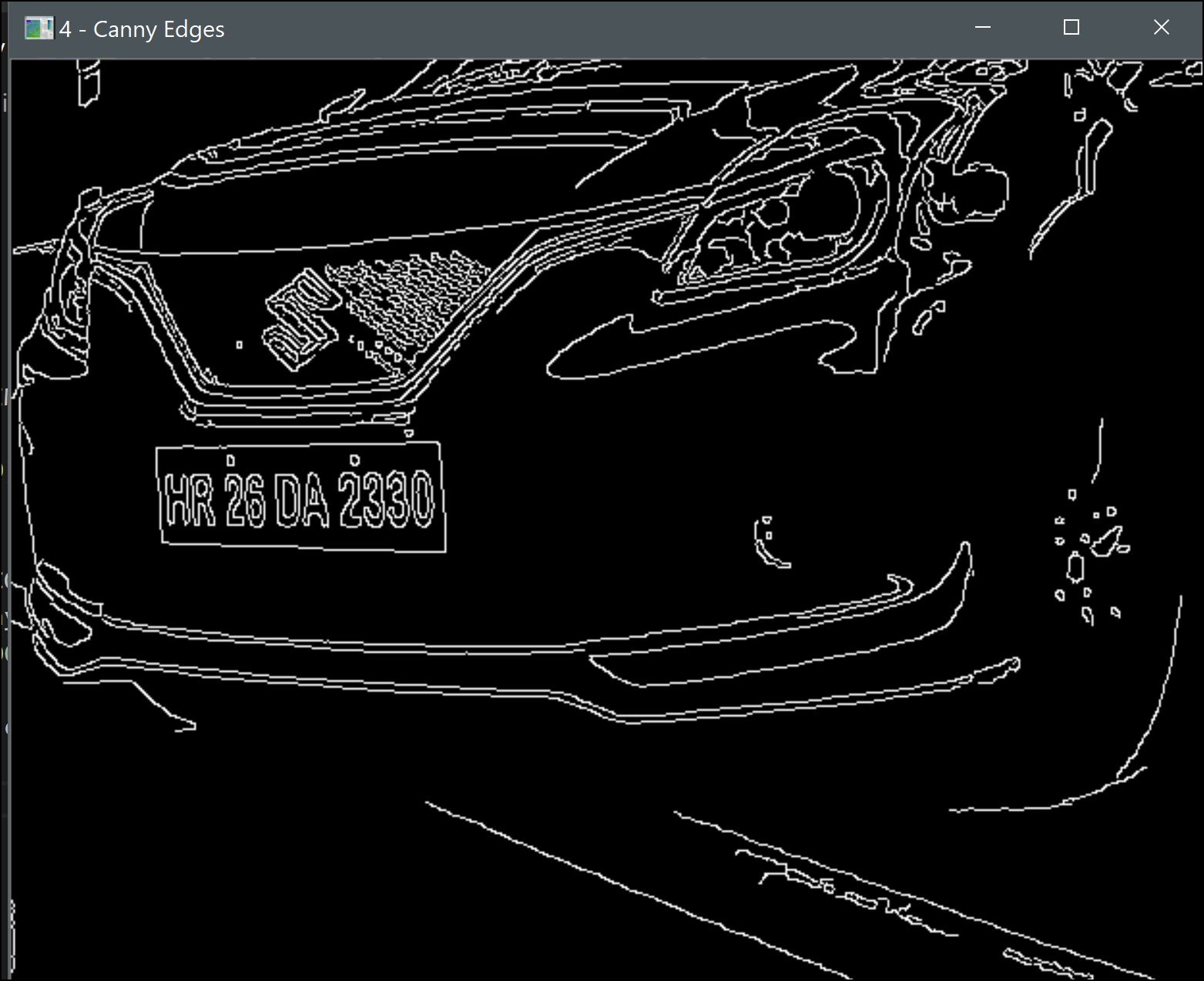The height and width of the screenshot is (981, 1204).
Task: Click the tiny square left of Suzuki logo
Action: point(239,344)
